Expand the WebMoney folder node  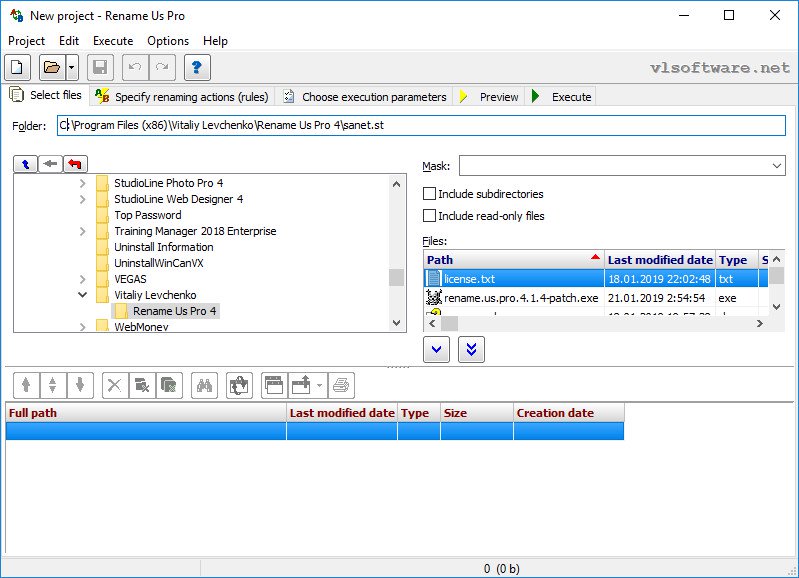click(x=83, y=327)
